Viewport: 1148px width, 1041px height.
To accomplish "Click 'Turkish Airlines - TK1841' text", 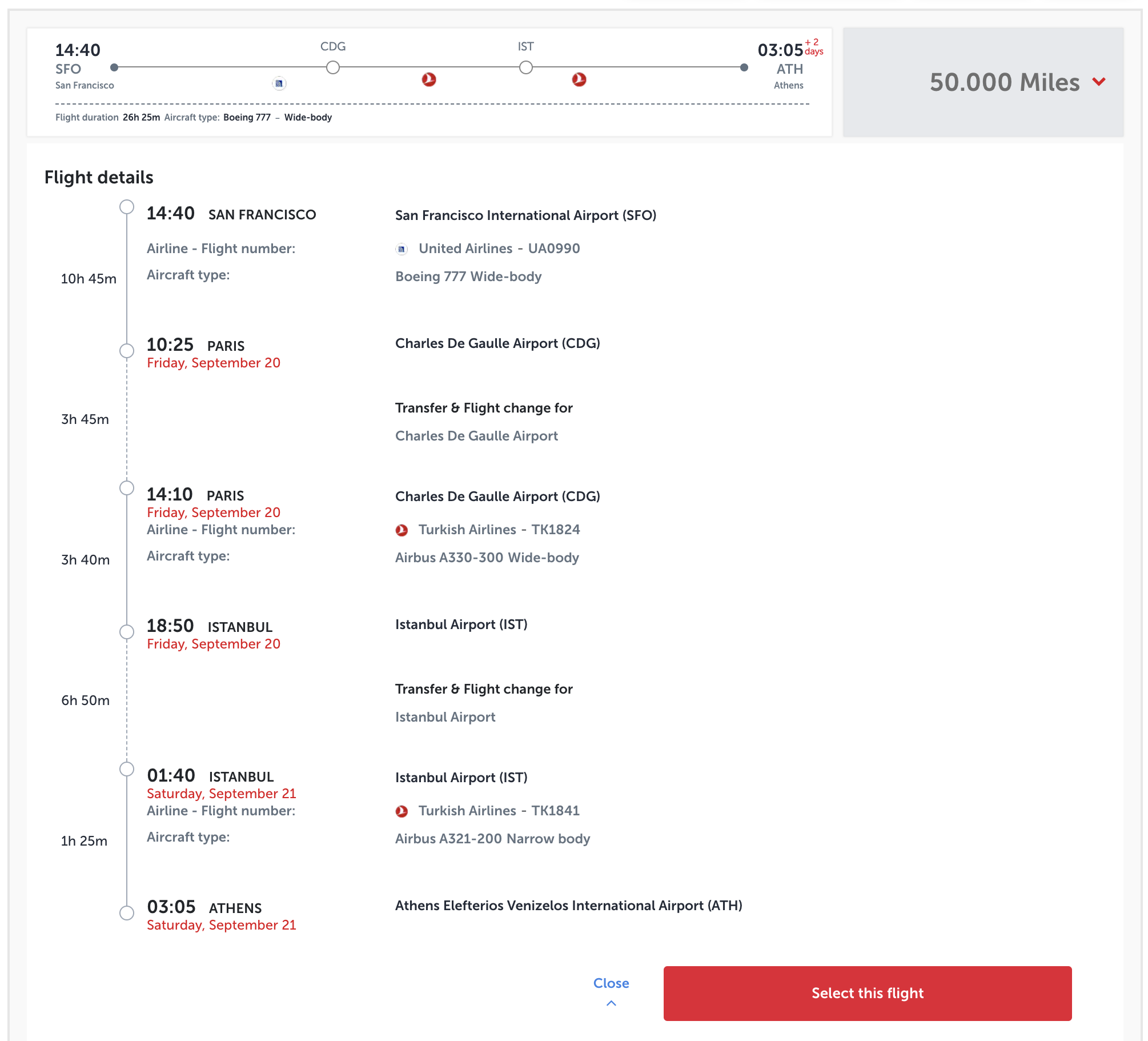I will tap(499, 811).
